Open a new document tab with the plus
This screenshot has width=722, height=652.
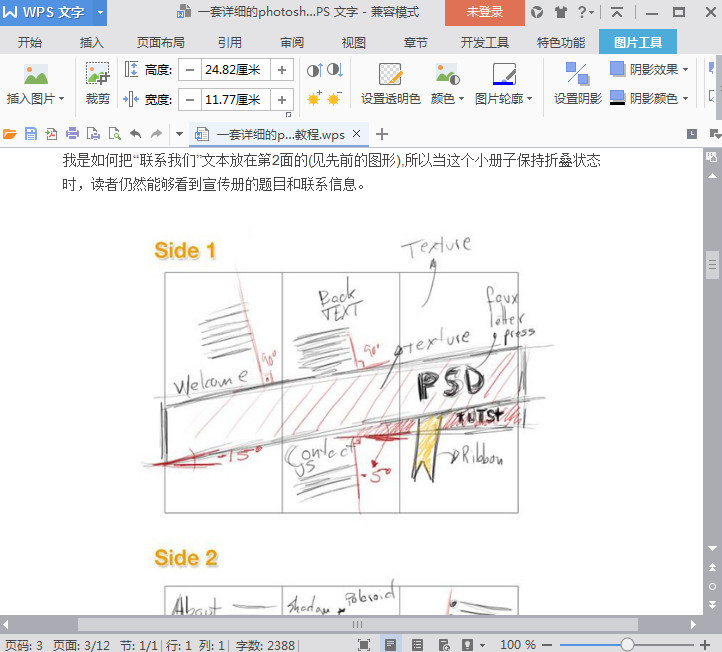382,134
